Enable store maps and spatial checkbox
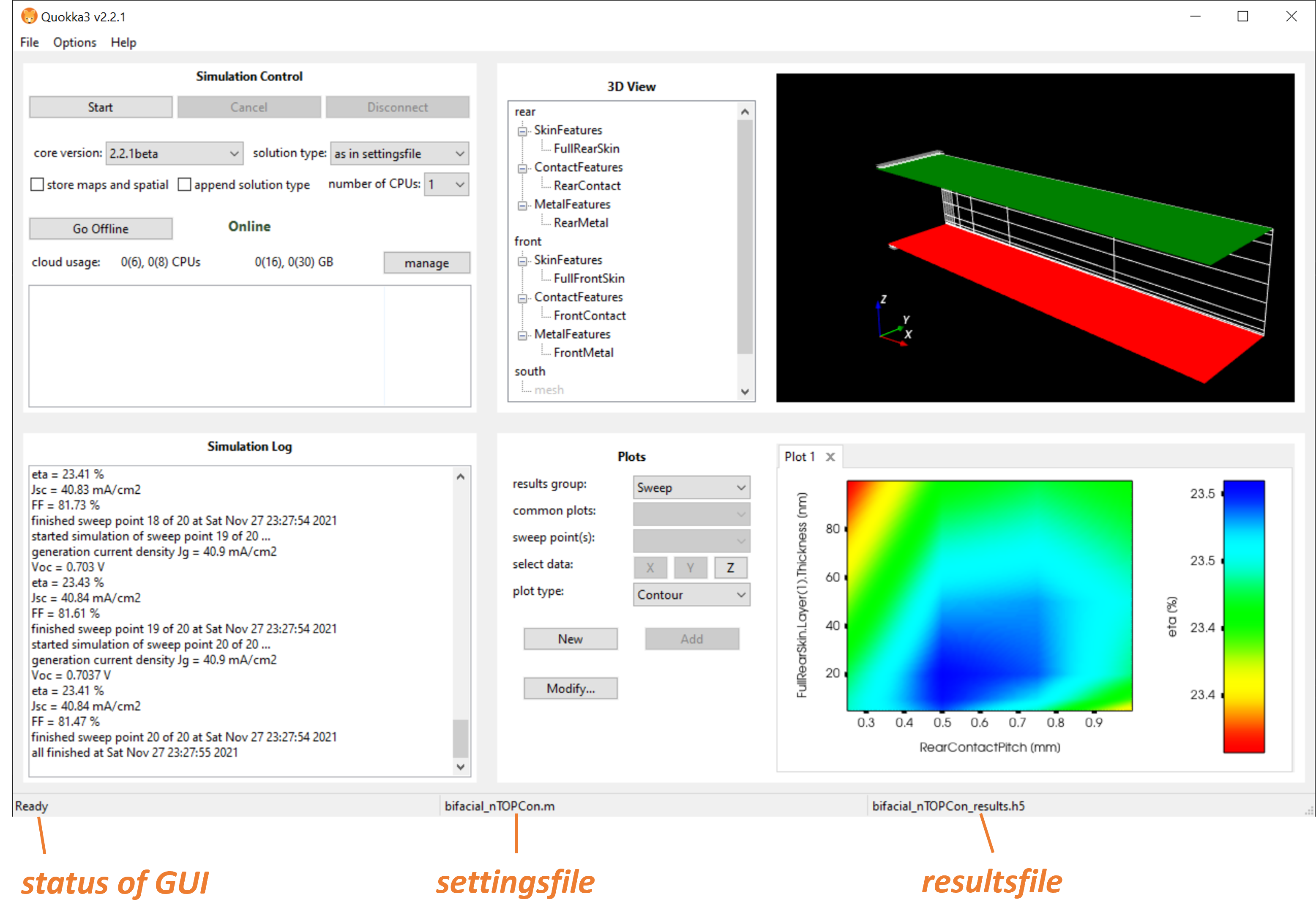Viewport: 1316px width, 924px height. (37, 185)
